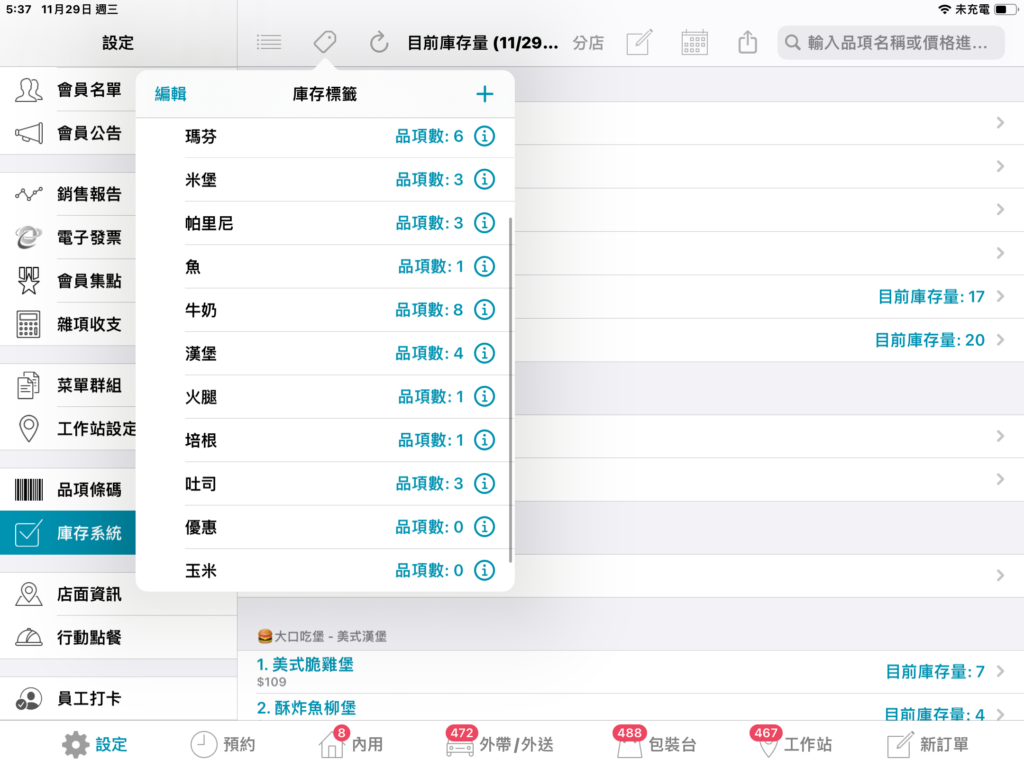The image size is (1024, 768).
Task: Tap 編輯 to edit inventory tags
Action: pyautogui.click(x=170, y=94)
